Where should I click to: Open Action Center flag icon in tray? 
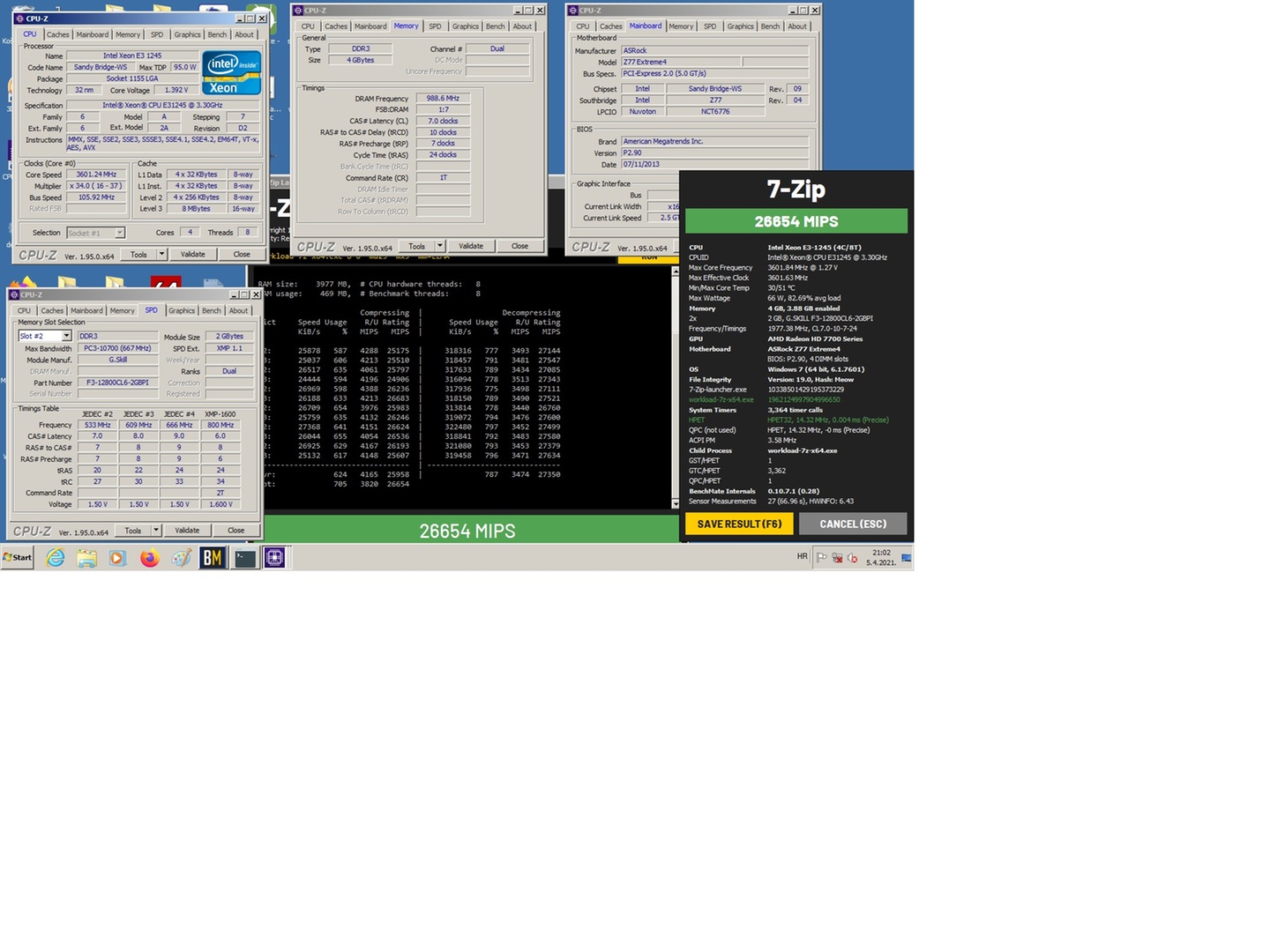pos(822,557)
